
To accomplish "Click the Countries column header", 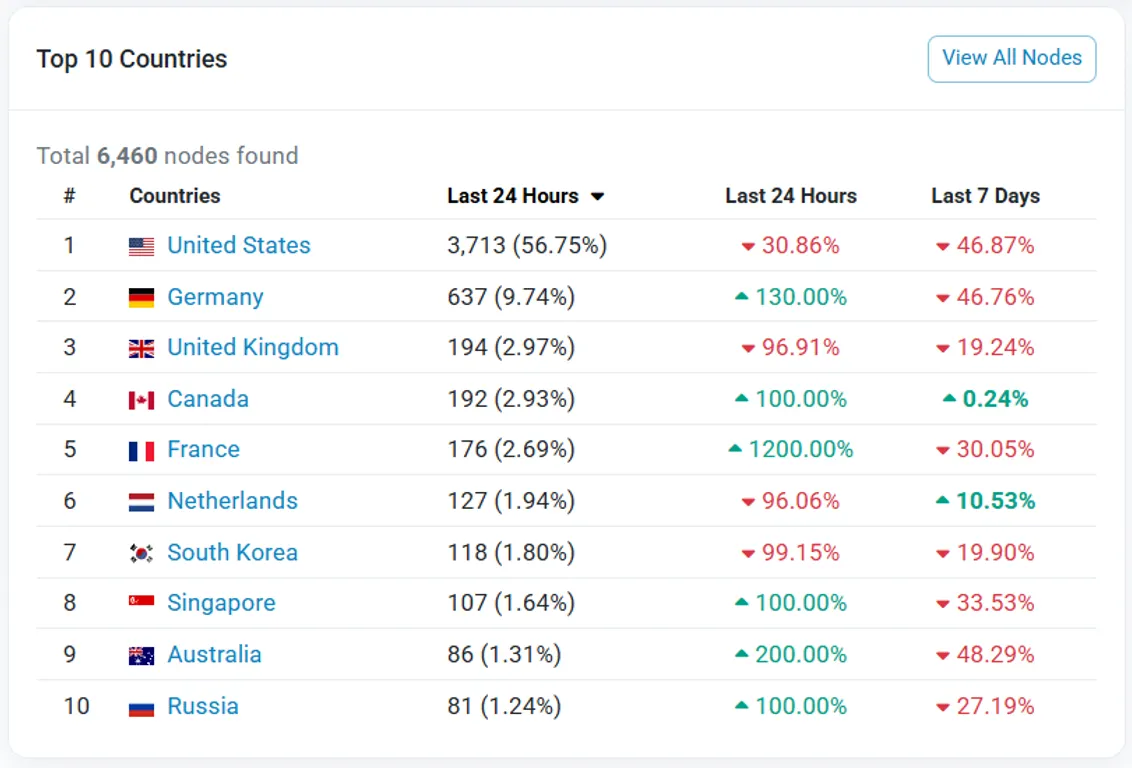I will click(175, 196).
